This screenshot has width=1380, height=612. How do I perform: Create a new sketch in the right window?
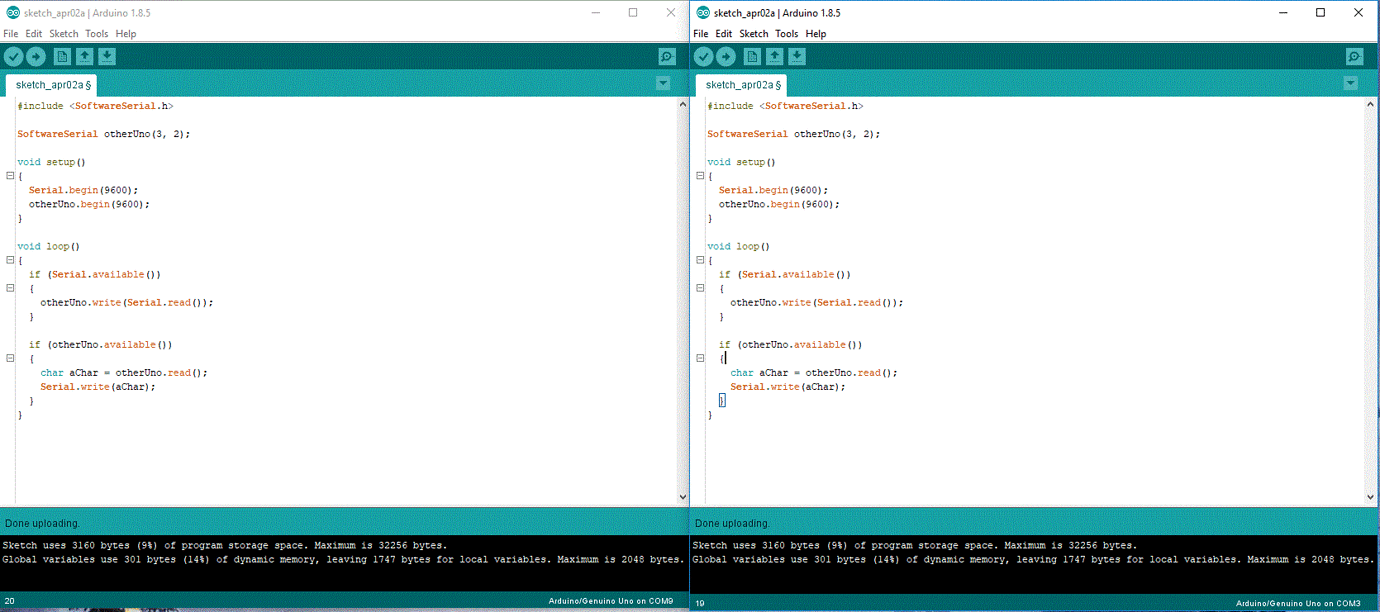(751, 56)
